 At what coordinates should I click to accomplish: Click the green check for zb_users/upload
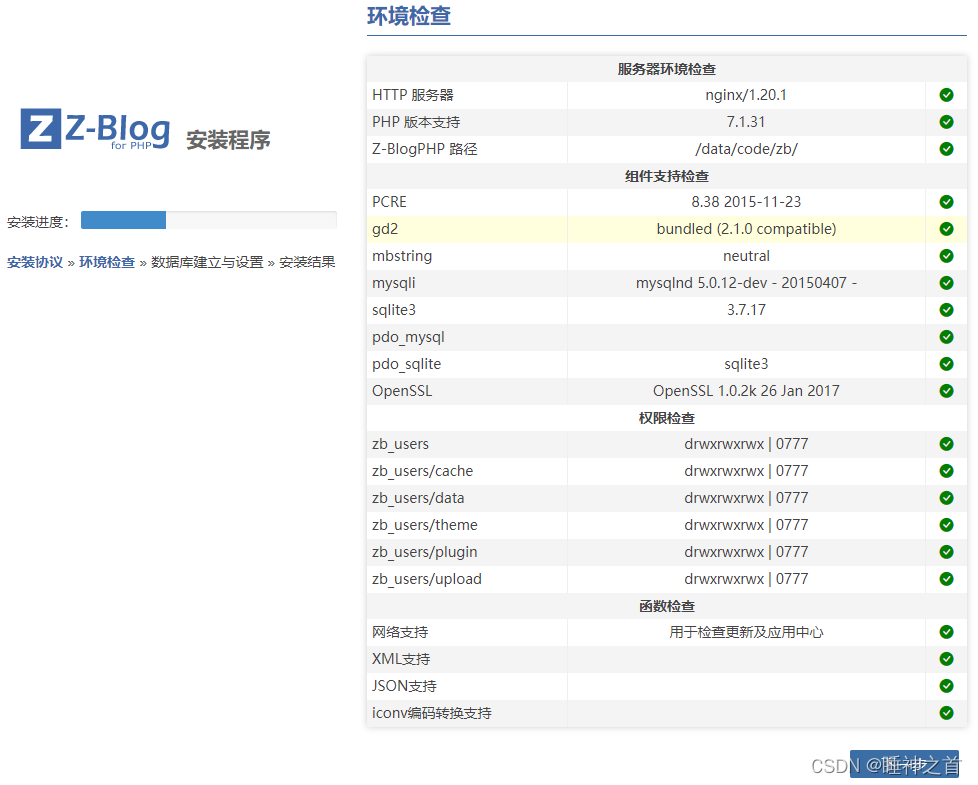[946, 579]
